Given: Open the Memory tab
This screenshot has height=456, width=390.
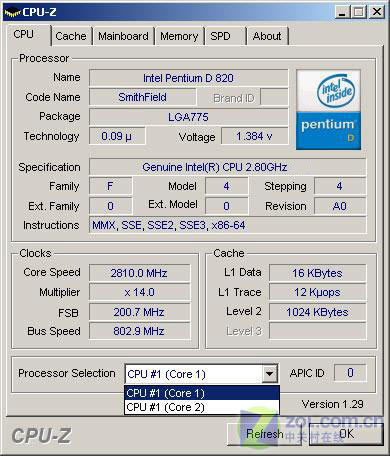Looking at the screenshot, I should (179, 36).
